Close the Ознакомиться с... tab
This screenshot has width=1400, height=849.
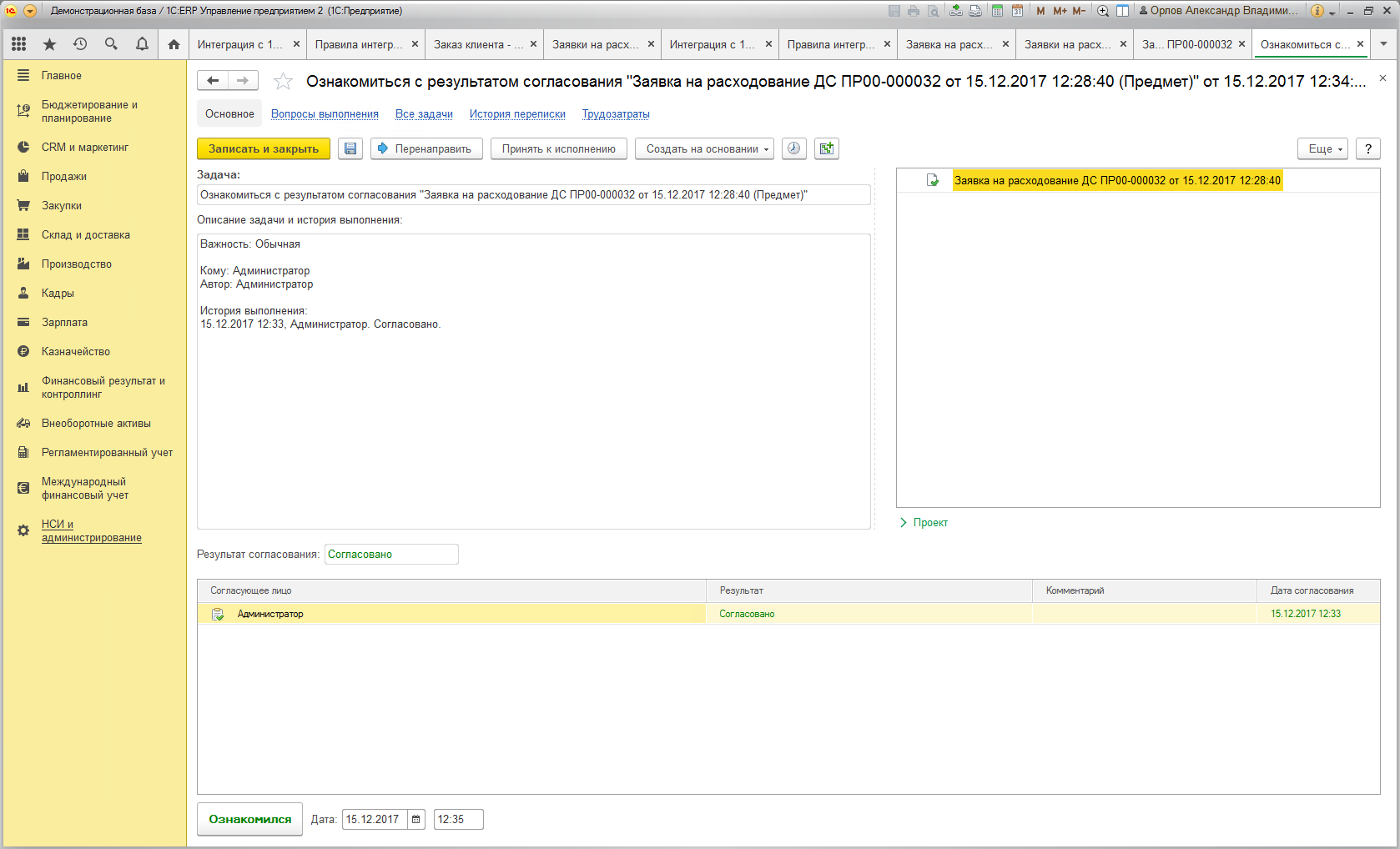1360,44
